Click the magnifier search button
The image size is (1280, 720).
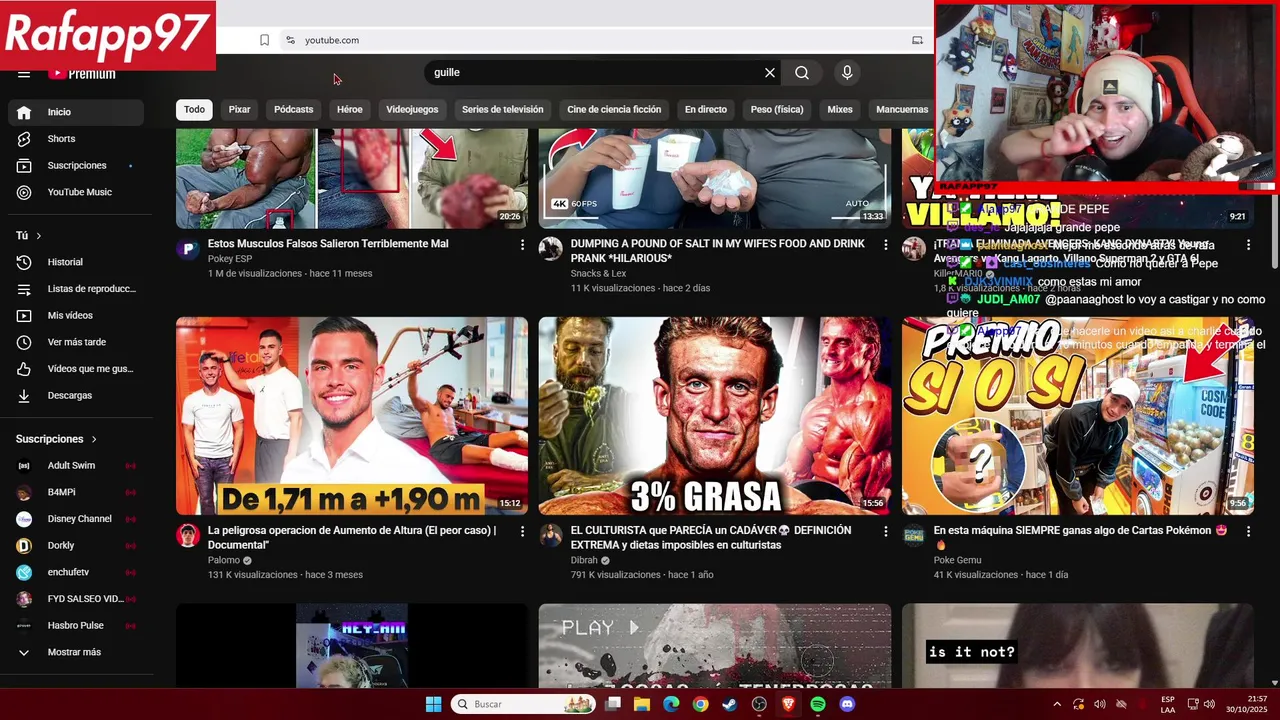[x=802, y=73]
